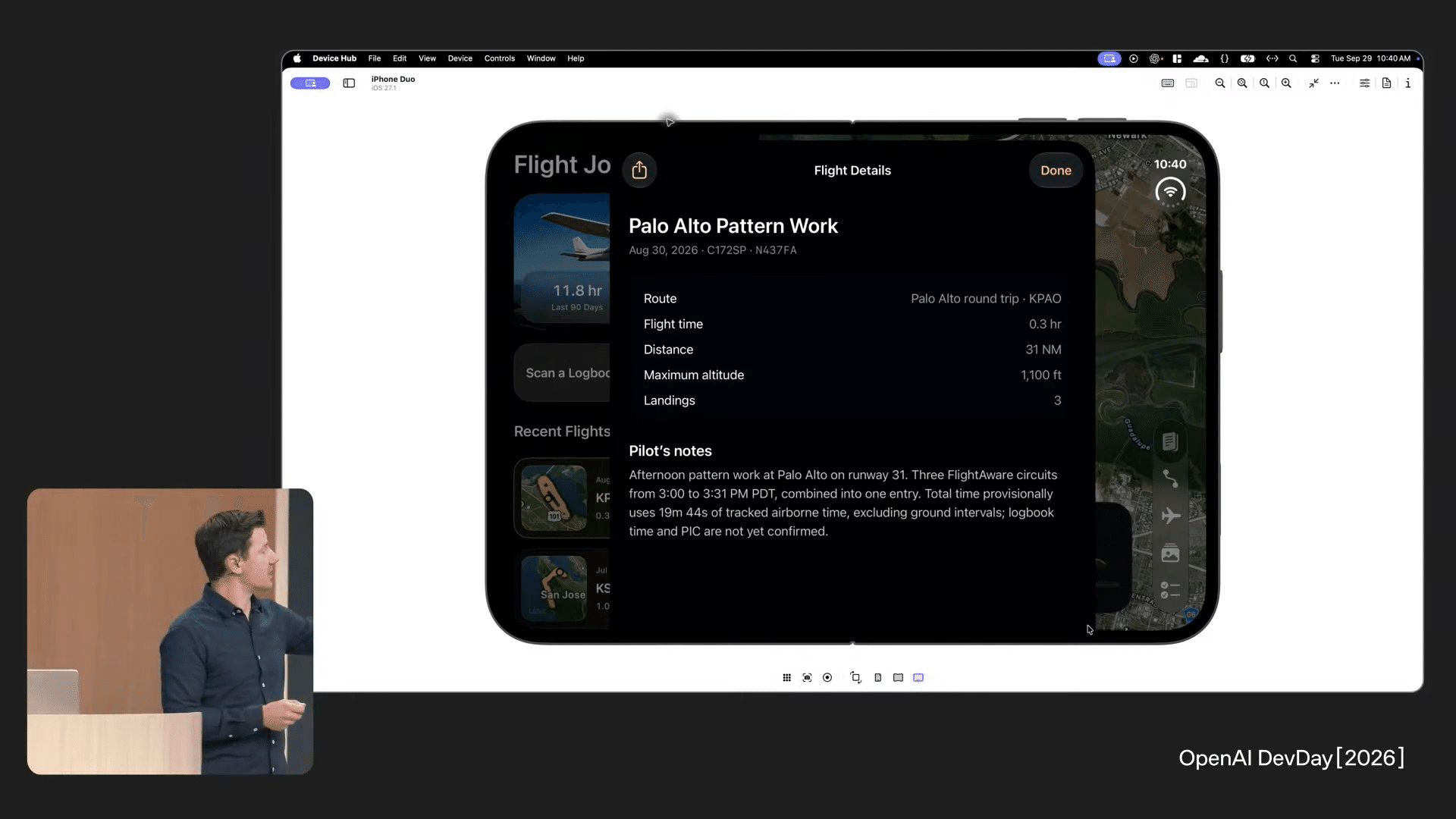Open Control Center in the menu bar
This screenshot has width=1456, height=819.
tap(1315, 58)
